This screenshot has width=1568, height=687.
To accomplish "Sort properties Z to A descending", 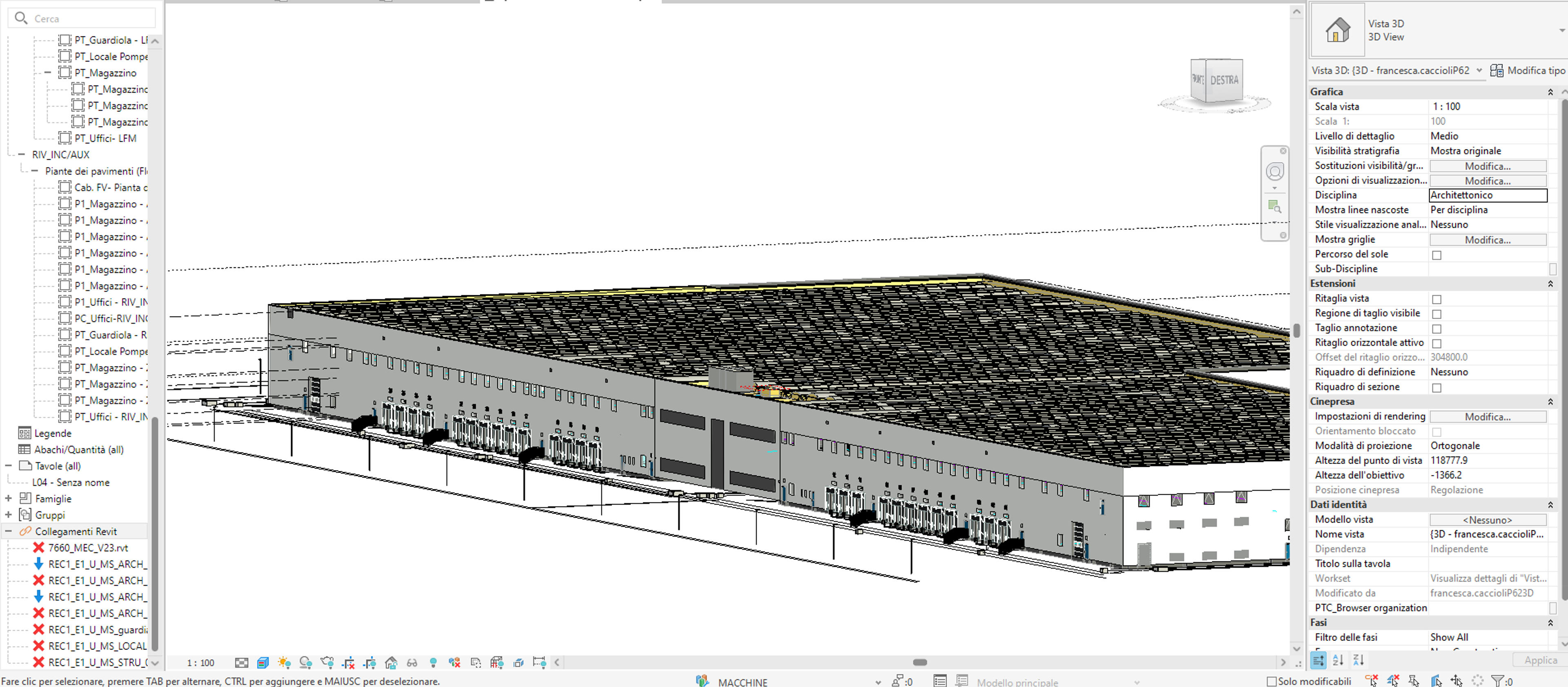I will 1359,660.
